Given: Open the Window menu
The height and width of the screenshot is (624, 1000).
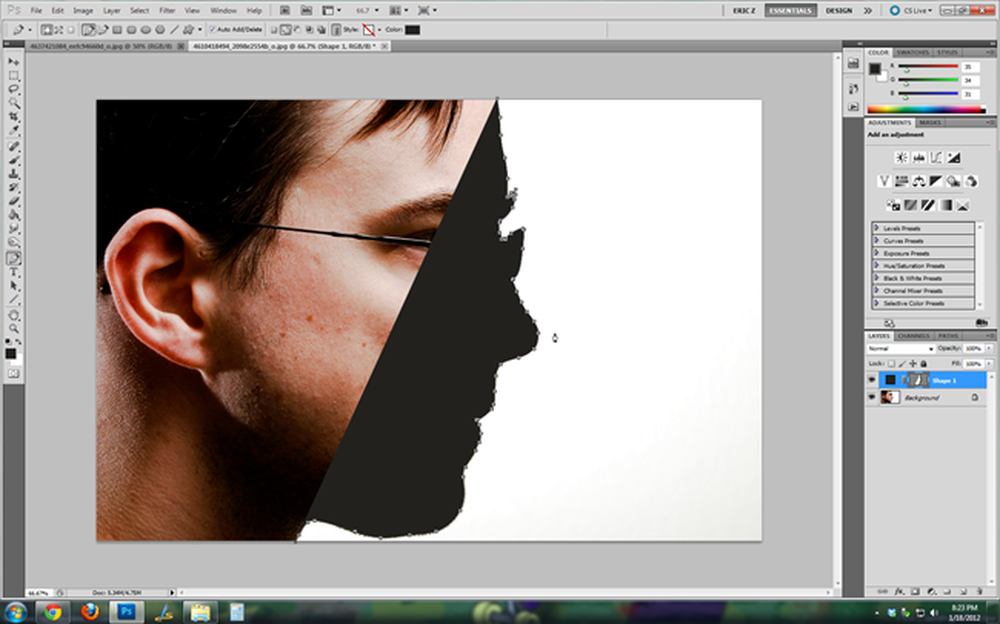Looking at the screenshot, I should (223, 11).
